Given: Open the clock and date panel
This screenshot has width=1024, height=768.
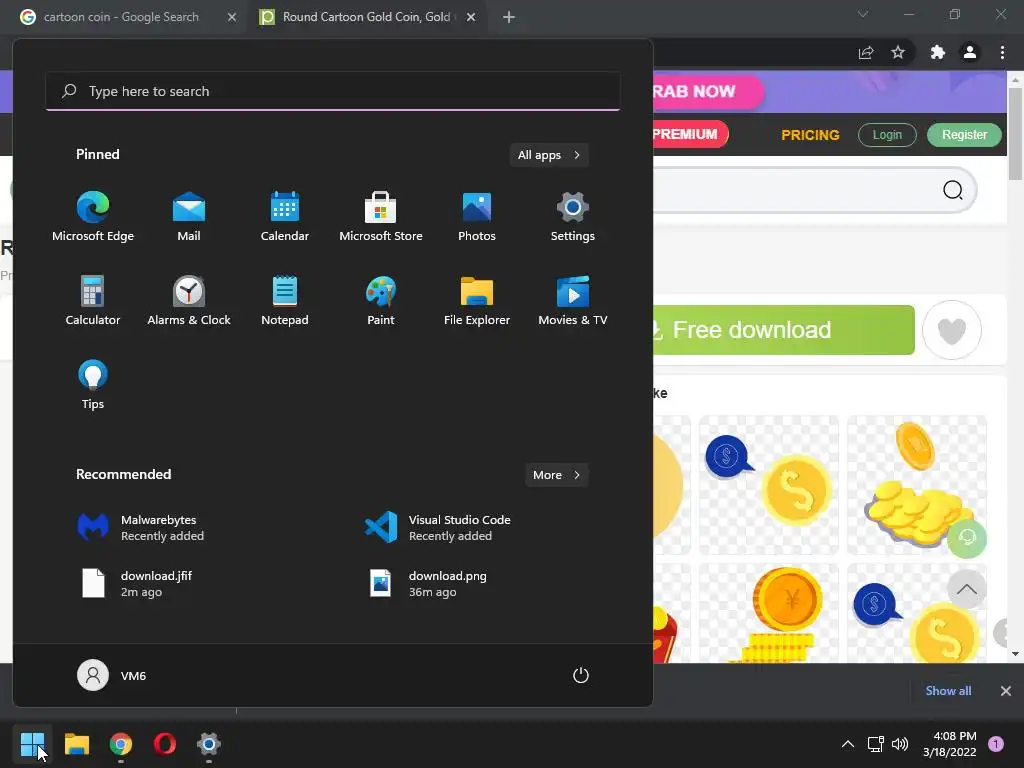Looking at the screenshot, I should tap(950, 744).
